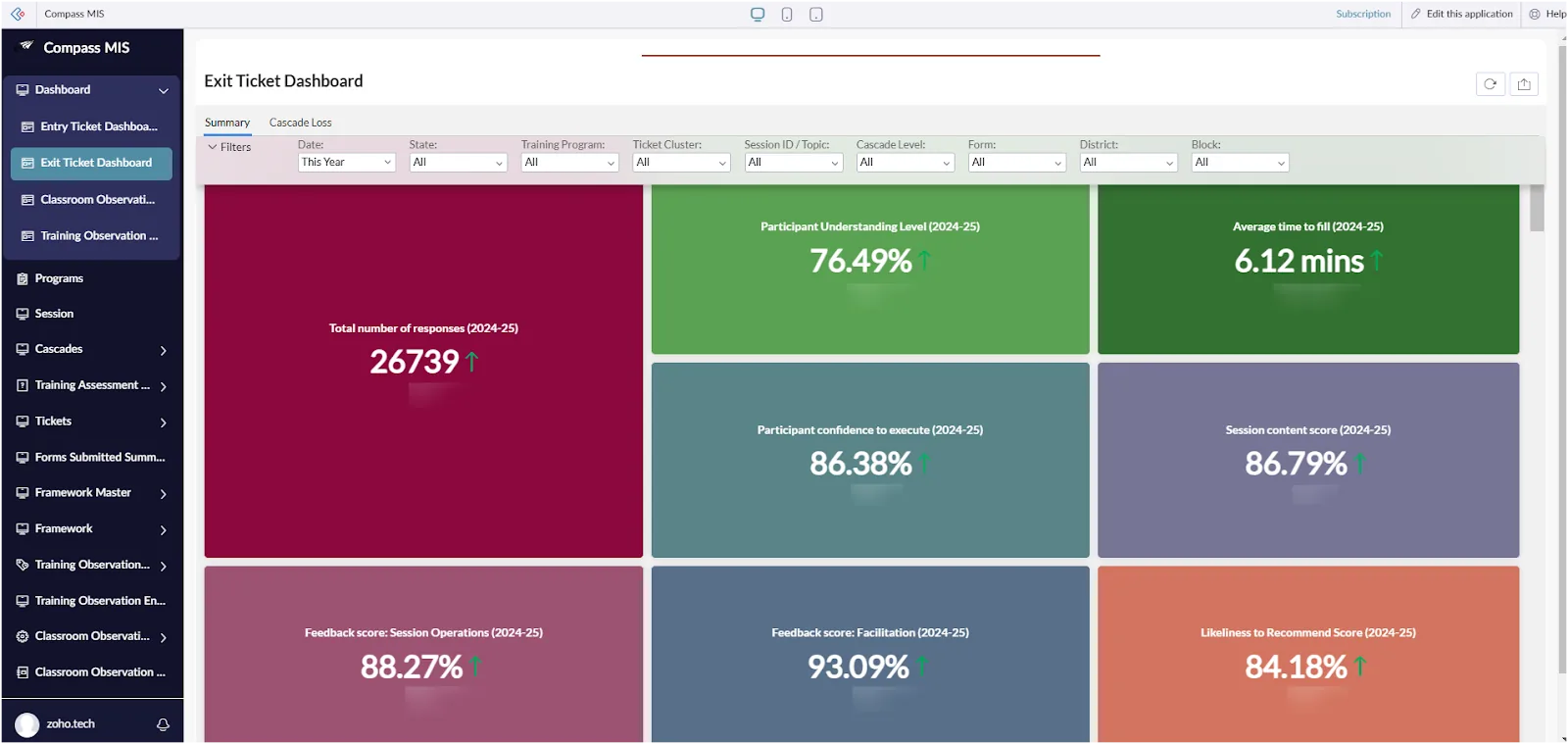Screen dimensions: 1568x744
Task: Select the Exit Ticket Dashboard sidebar item
Action: pyautogui.click(x=91, y=164)
